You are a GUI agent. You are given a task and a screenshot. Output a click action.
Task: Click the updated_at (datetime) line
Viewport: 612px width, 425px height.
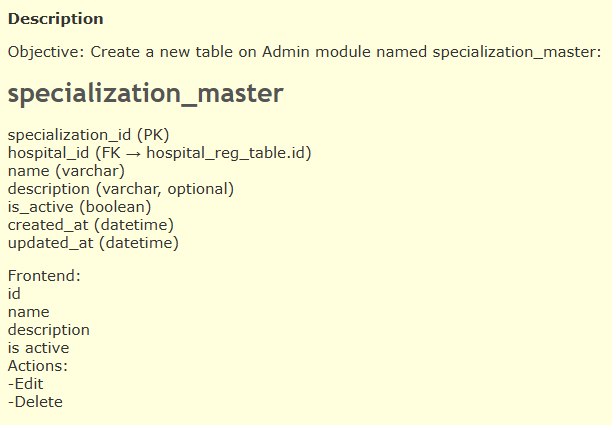92,242
